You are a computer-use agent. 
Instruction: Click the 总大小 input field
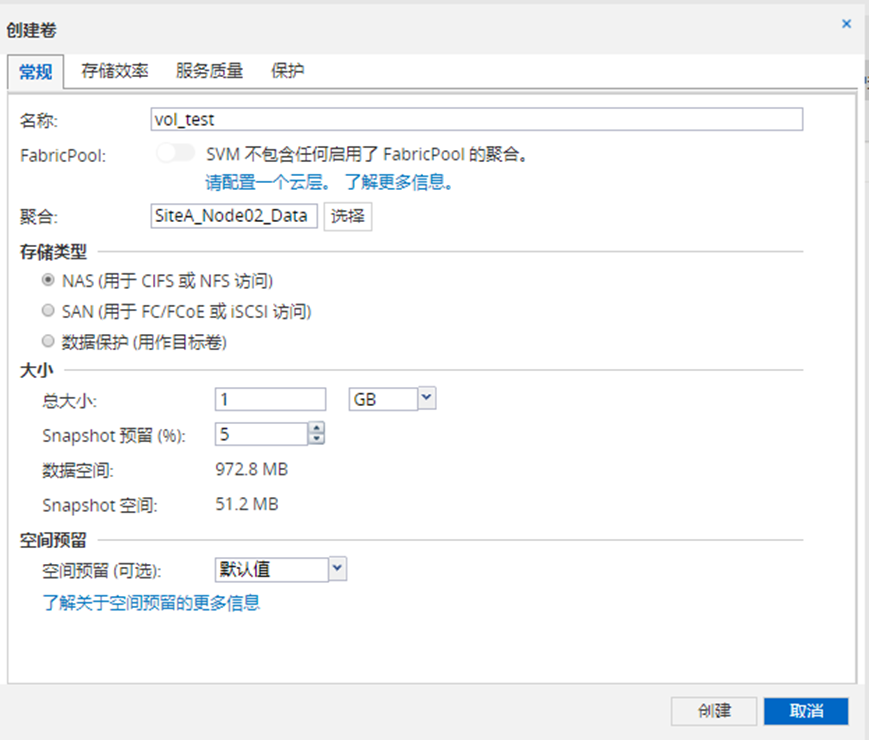pyautogui.click(x=270, y=399)
